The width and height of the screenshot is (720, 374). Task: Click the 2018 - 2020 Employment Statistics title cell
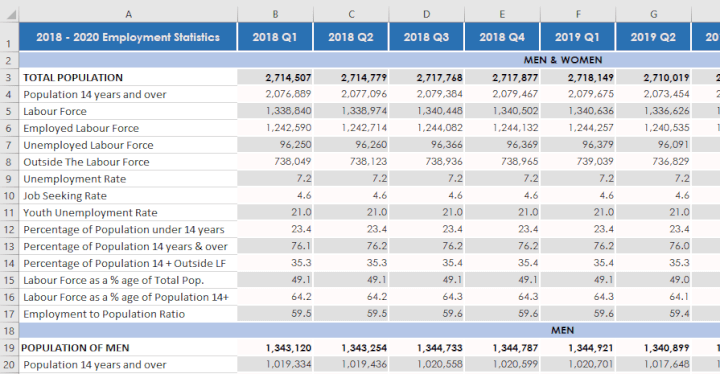coord(128,37)
